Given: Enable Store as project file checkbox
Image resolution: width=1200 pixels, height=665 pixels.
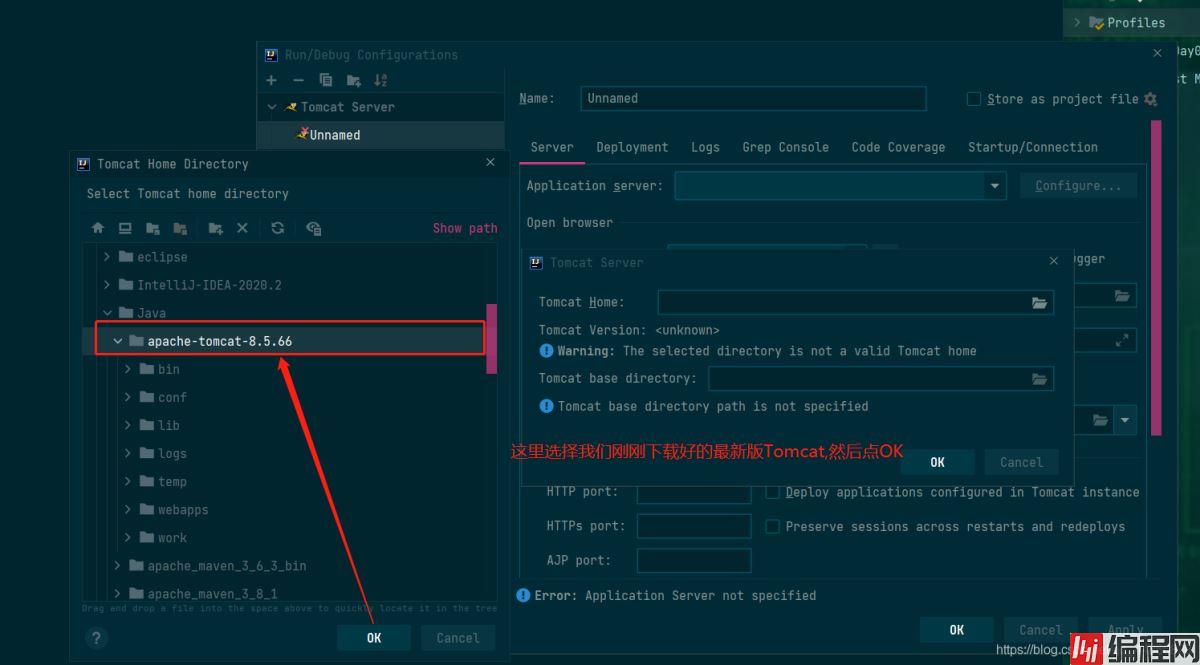Looking at the screenshot, I should [x=973, y=99].
